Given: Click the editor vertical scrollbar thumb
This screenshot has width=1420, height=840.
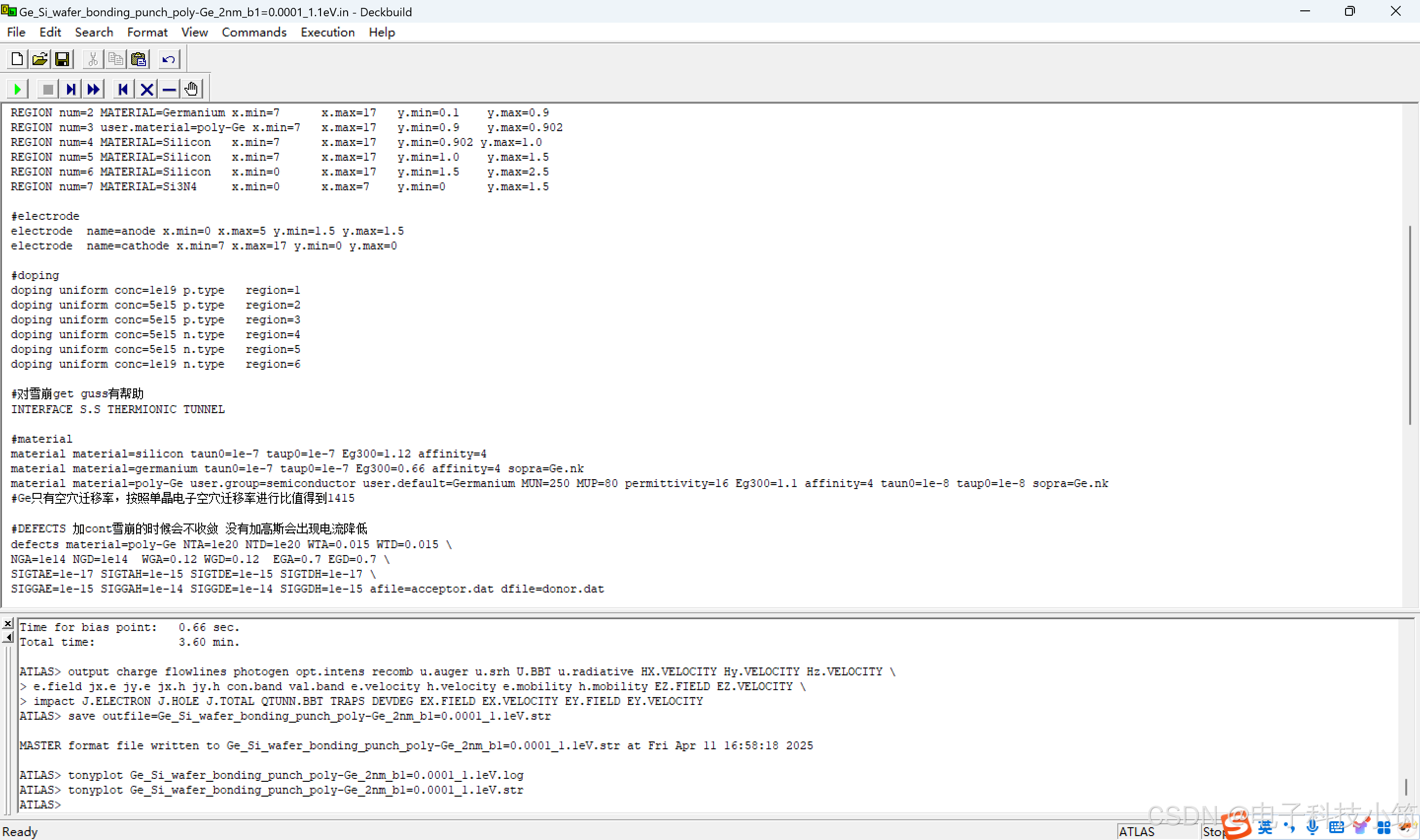Looking at the screenshot, I should (x=1409, y=325).
